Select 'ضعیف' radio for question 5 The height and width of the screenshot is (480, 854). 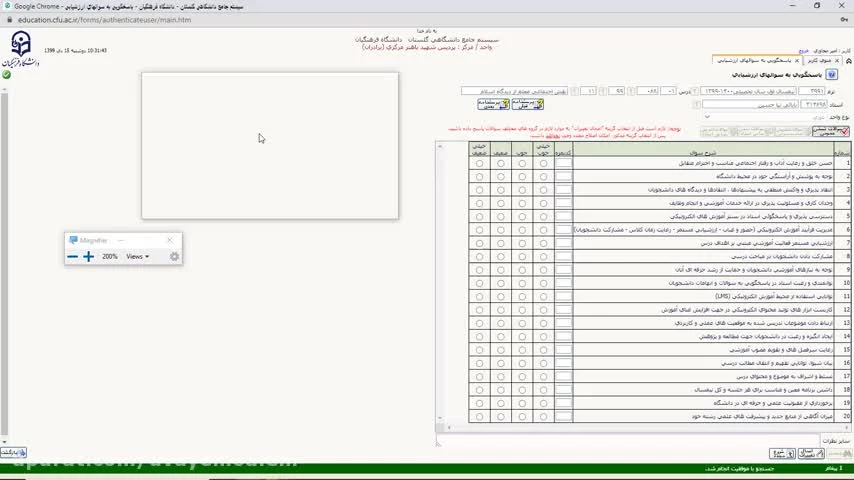point(501,216)
